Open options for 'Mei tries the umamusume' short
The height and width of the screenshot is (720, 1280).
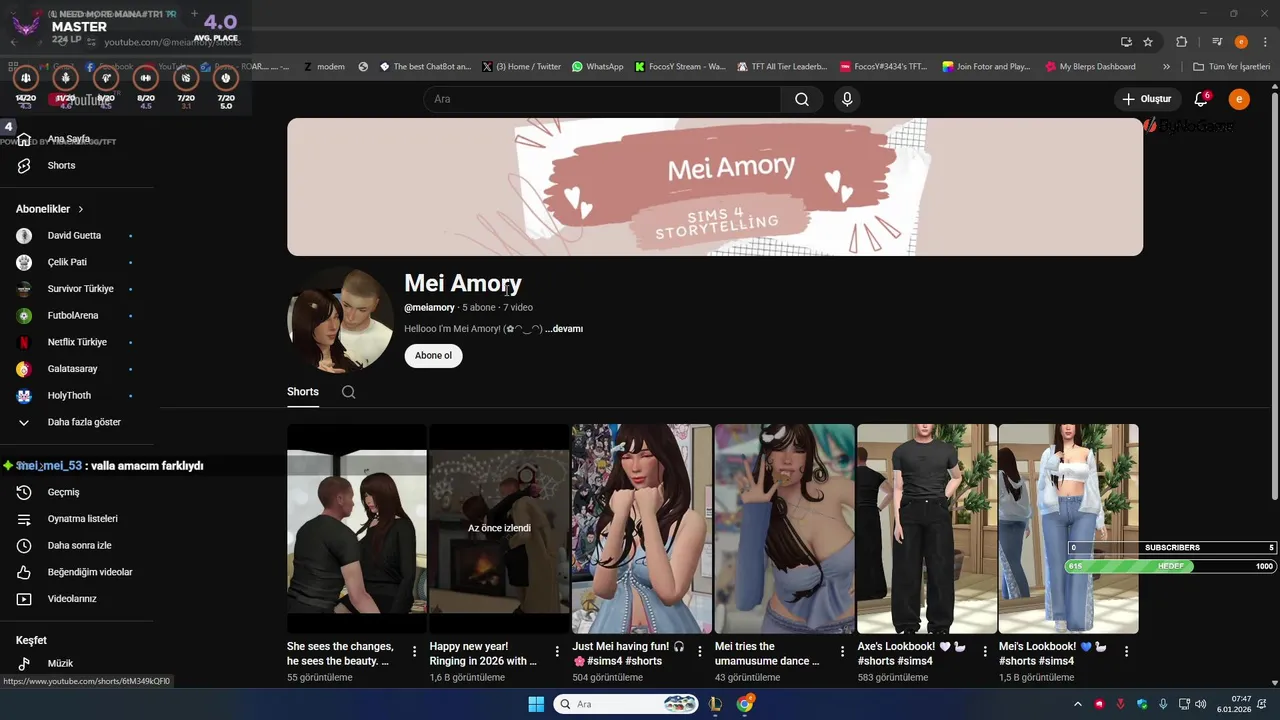tap(842, 651)
